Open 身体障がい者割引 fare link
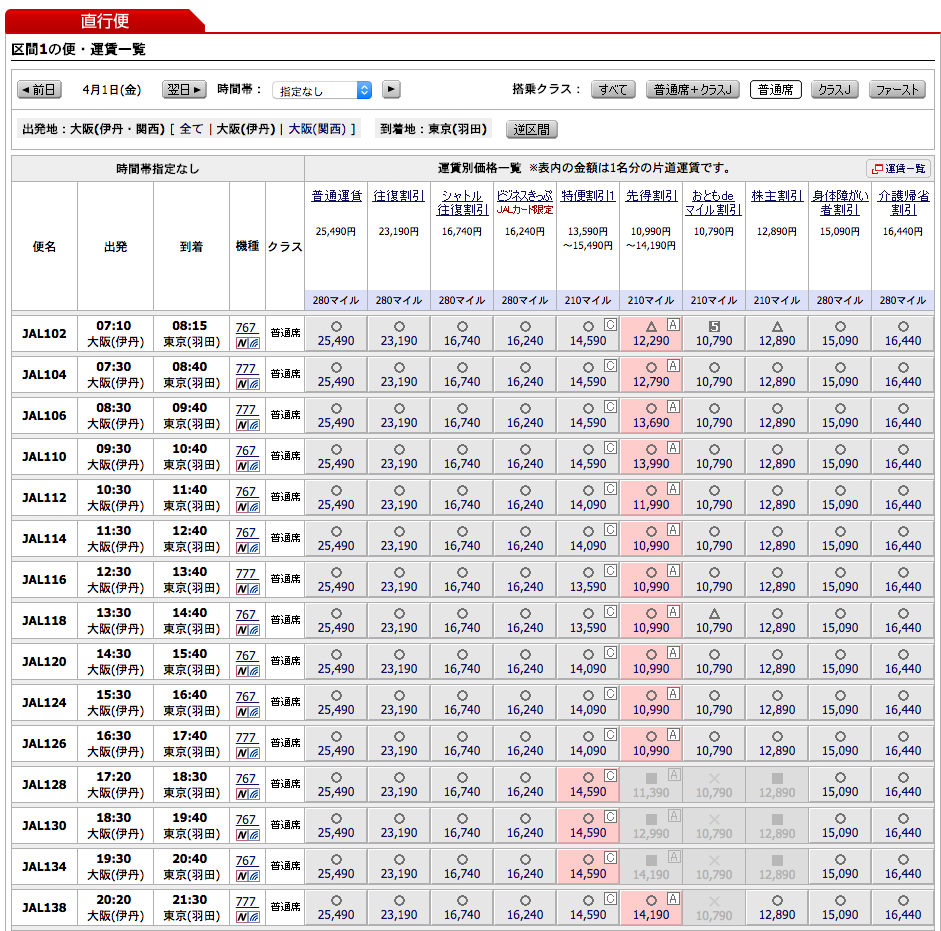941x931 pixels. pos(840,203)
